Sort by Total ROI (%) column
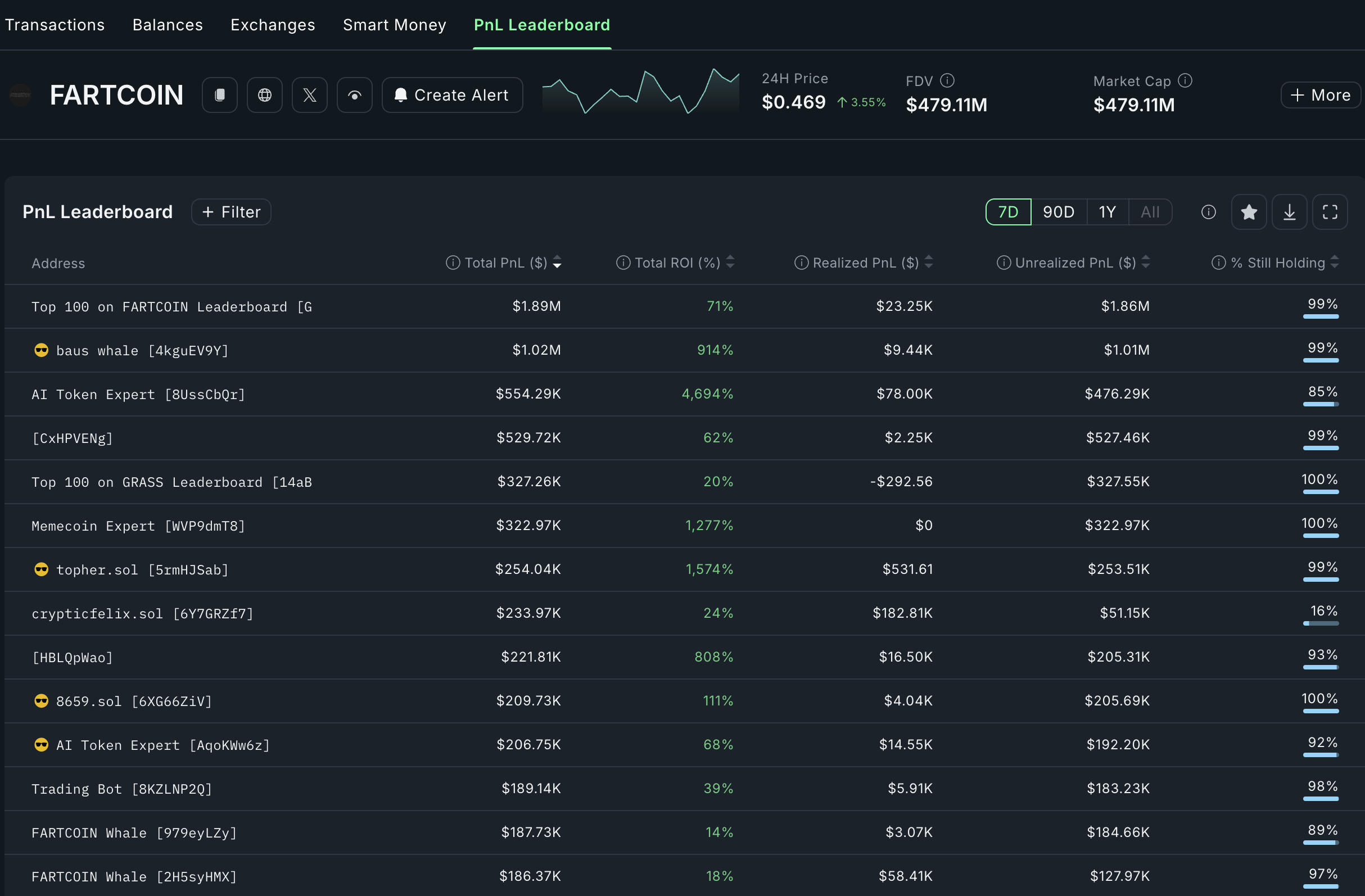Screen dimensions: 1365x896 point(677,263)
